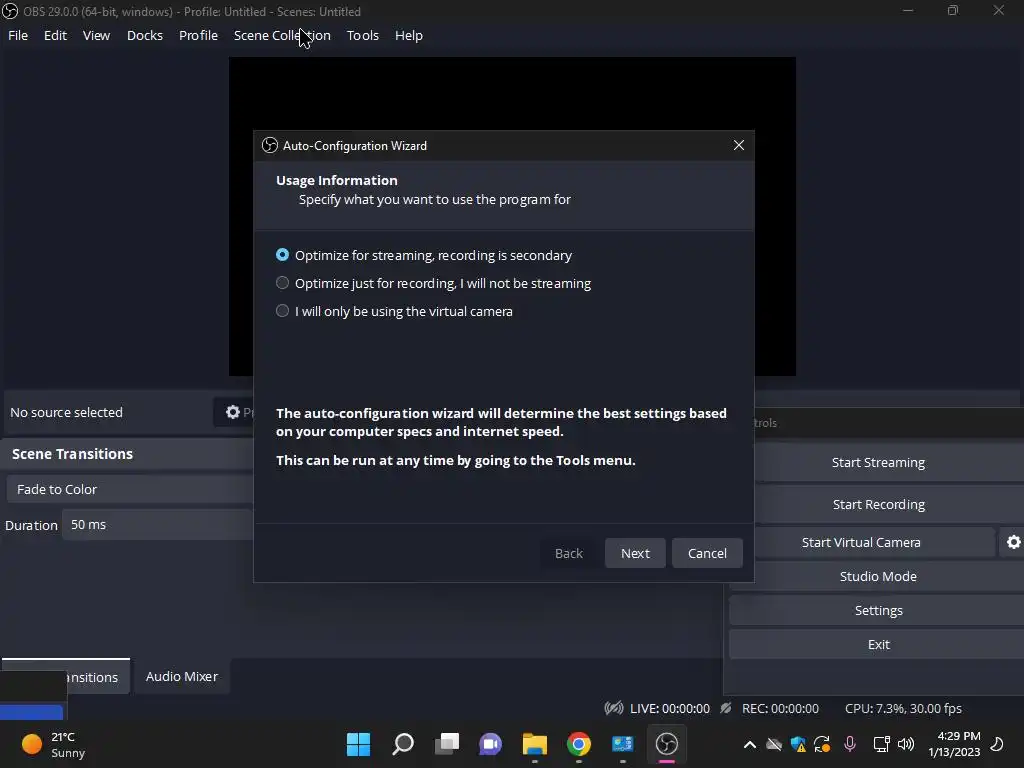Open the app left of OBS on taskbar

tap(622, 744)
